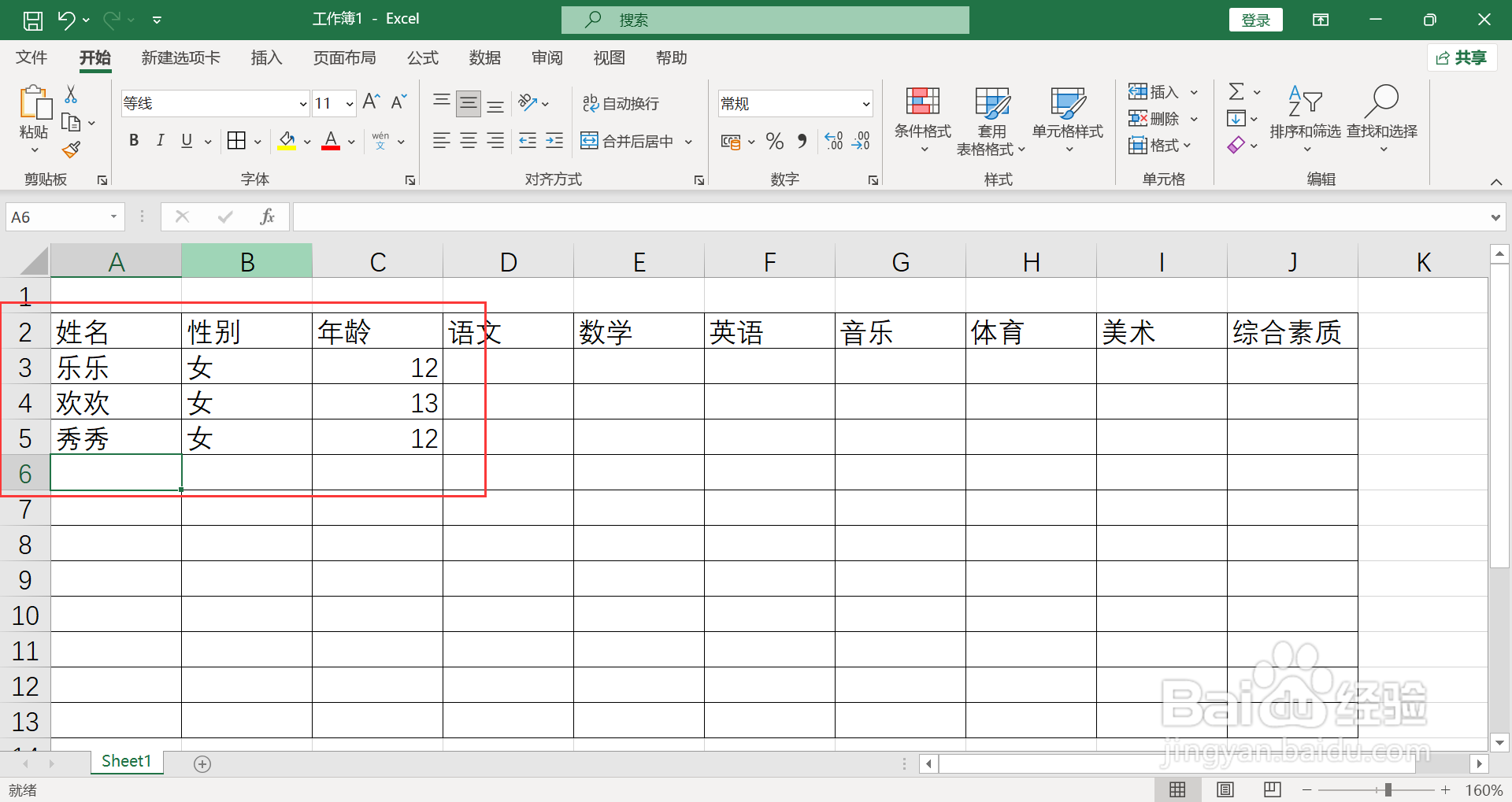Toggle middle vertical alignment
The width and height of the screenshot is (1512, 802).
tap(469, 103)
